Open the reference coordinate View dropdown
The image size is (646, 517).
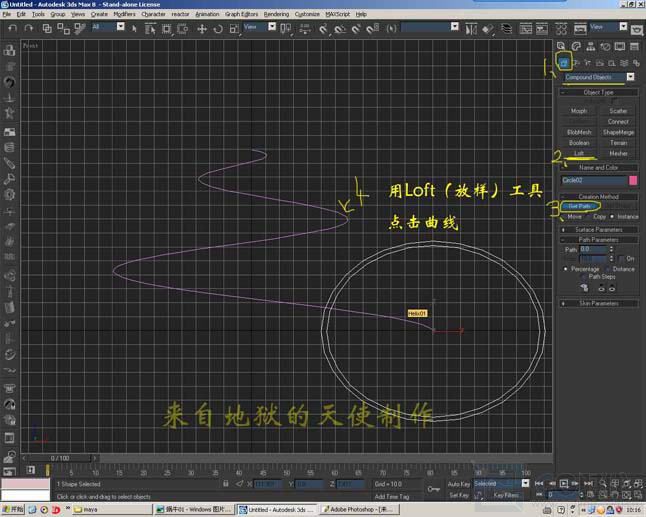[272, 27]
